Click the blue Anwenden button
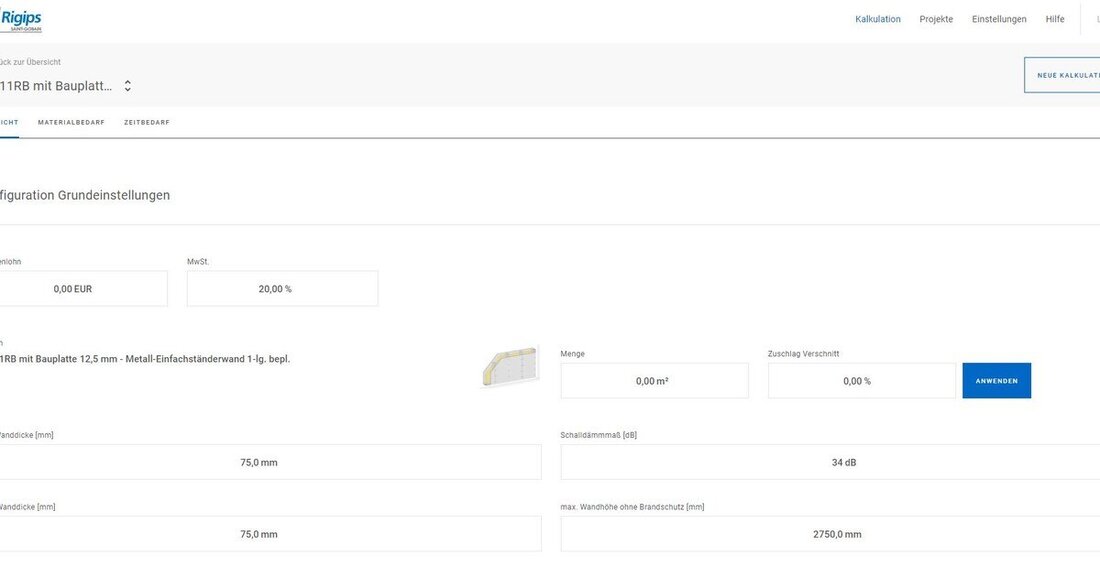The height and width of the screenshot is (577, 1100). click(x=996, y=381)
